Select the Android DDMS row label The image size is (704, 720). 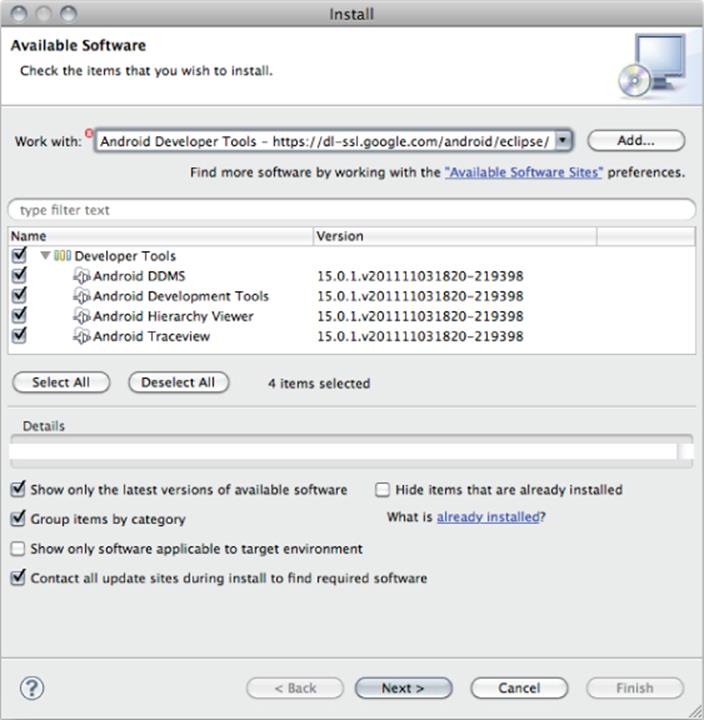coord(139,276)
